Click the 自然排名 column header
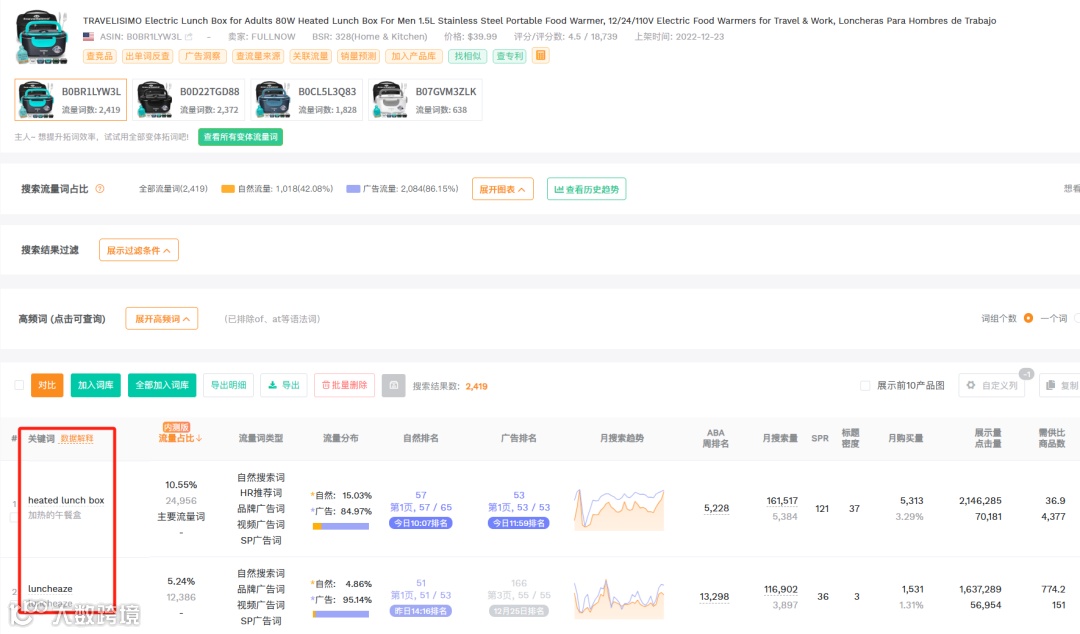 click(421, 438)
